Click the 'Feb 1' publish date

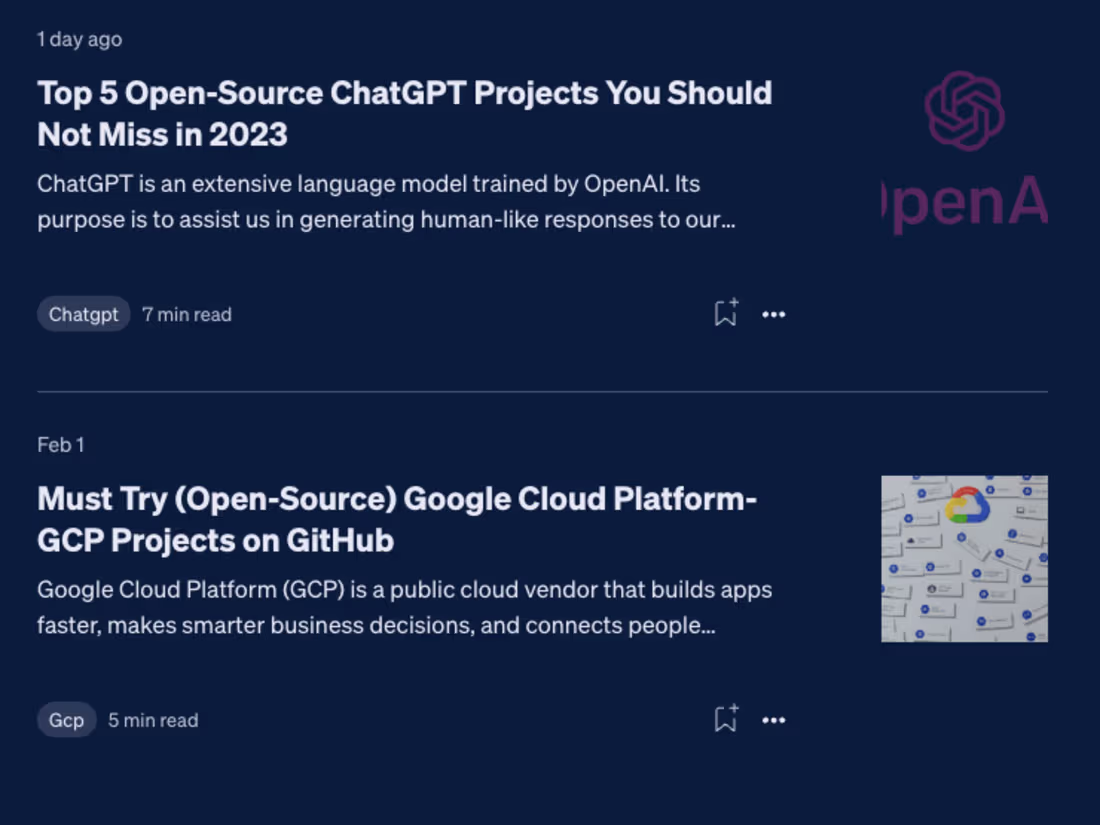[61, 445]
